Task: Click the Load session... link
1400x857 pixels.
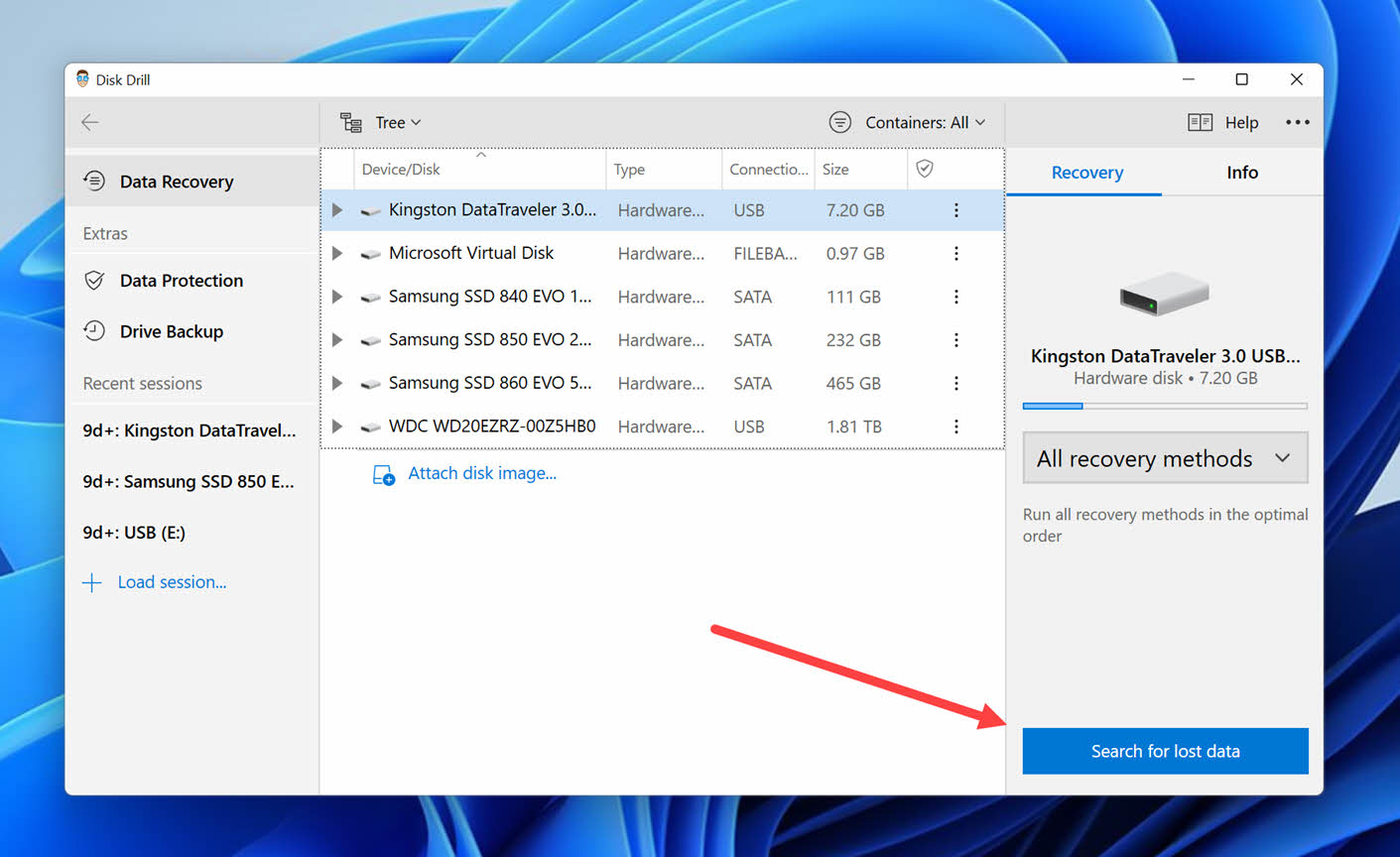Action: 172,582
